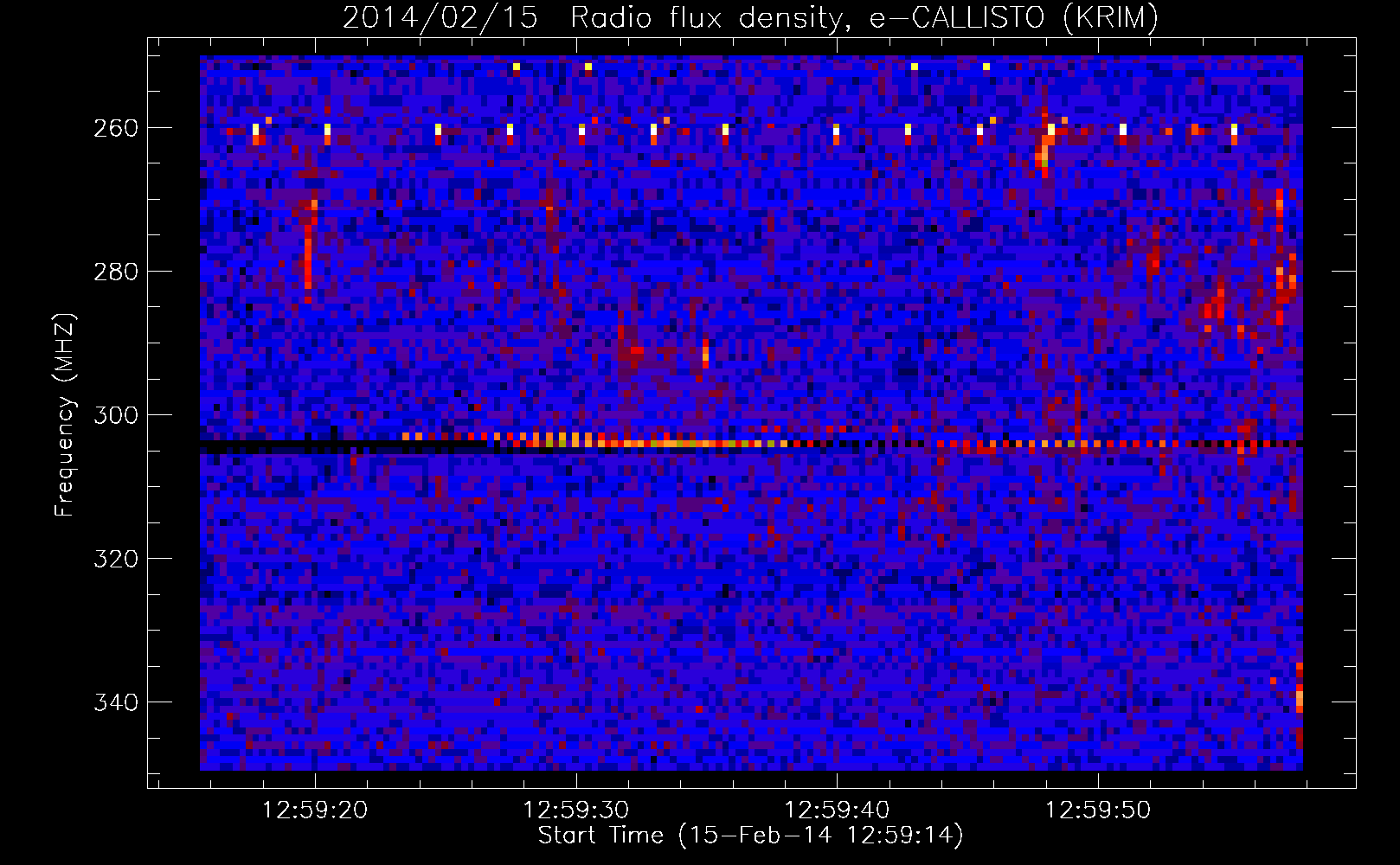
Task: Click the plot title mentioning e-CALLISTO (KRIM)
Action: (x=750, y=17)
